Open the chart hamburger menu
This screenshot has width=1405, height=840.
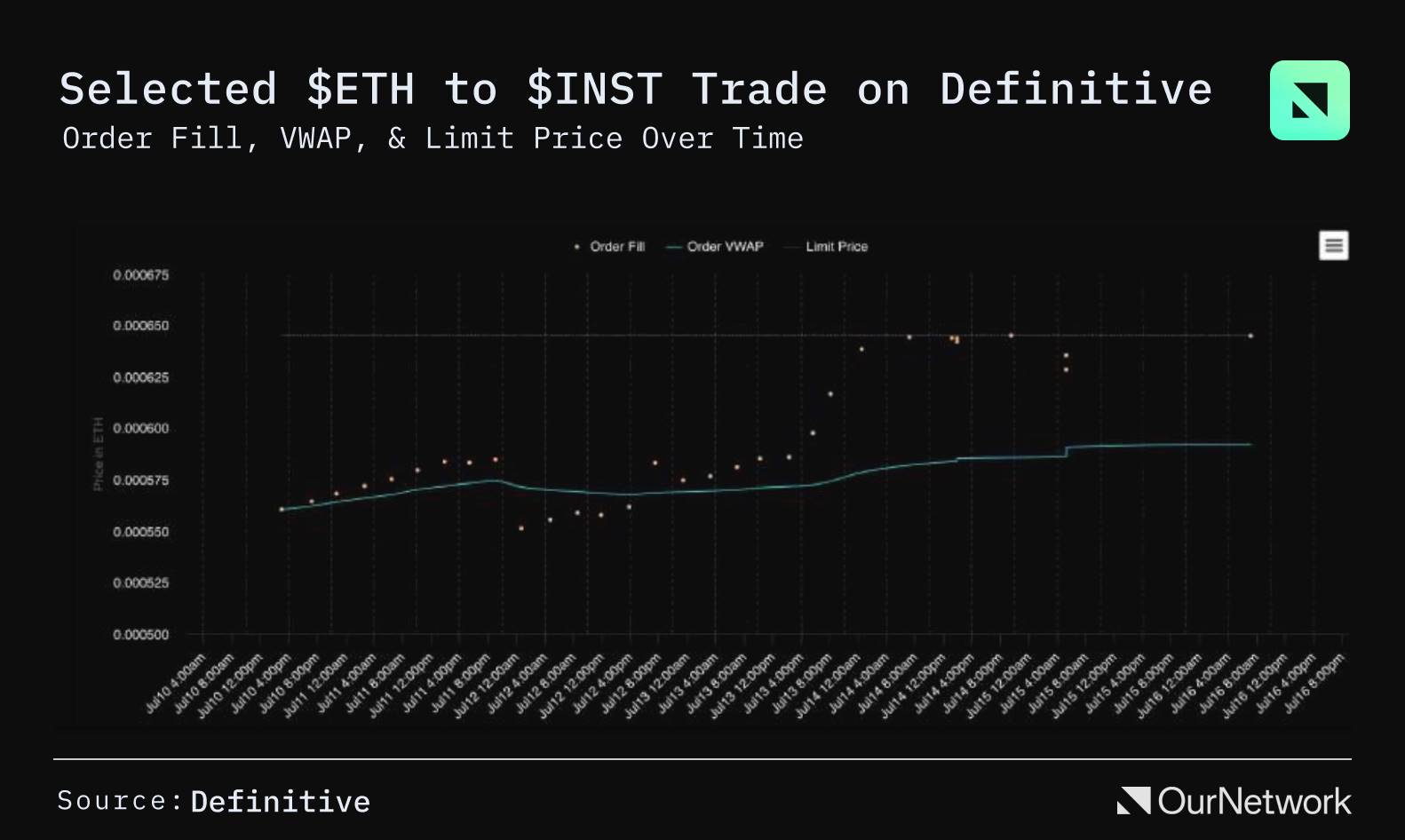pos(1333,245)
